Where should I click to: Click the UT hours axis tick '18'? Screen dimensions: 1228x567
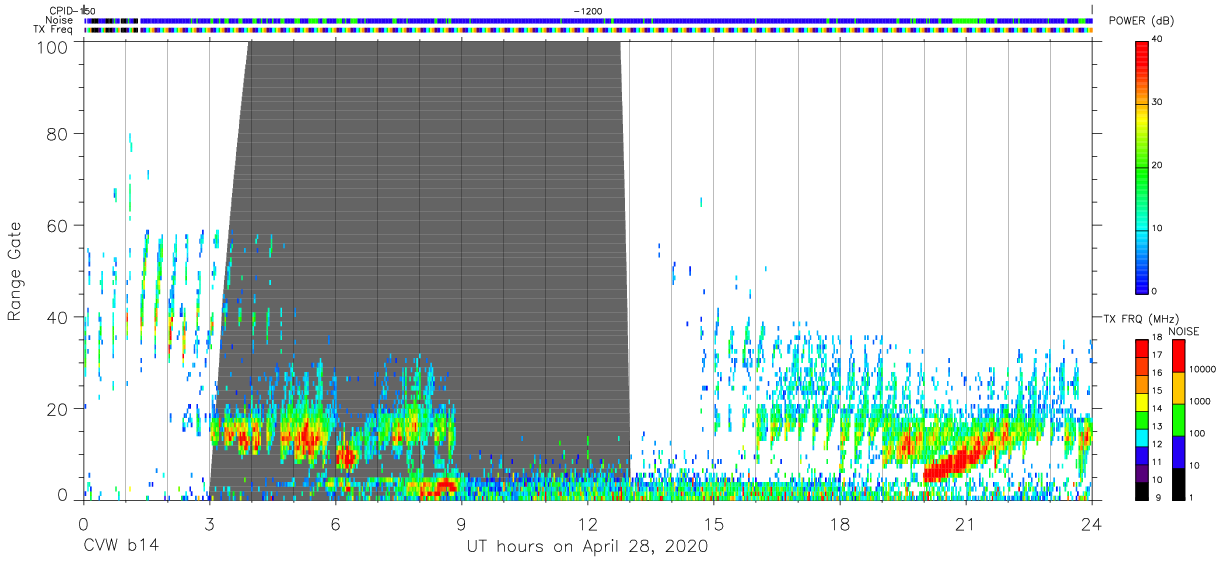coord(840,524)
